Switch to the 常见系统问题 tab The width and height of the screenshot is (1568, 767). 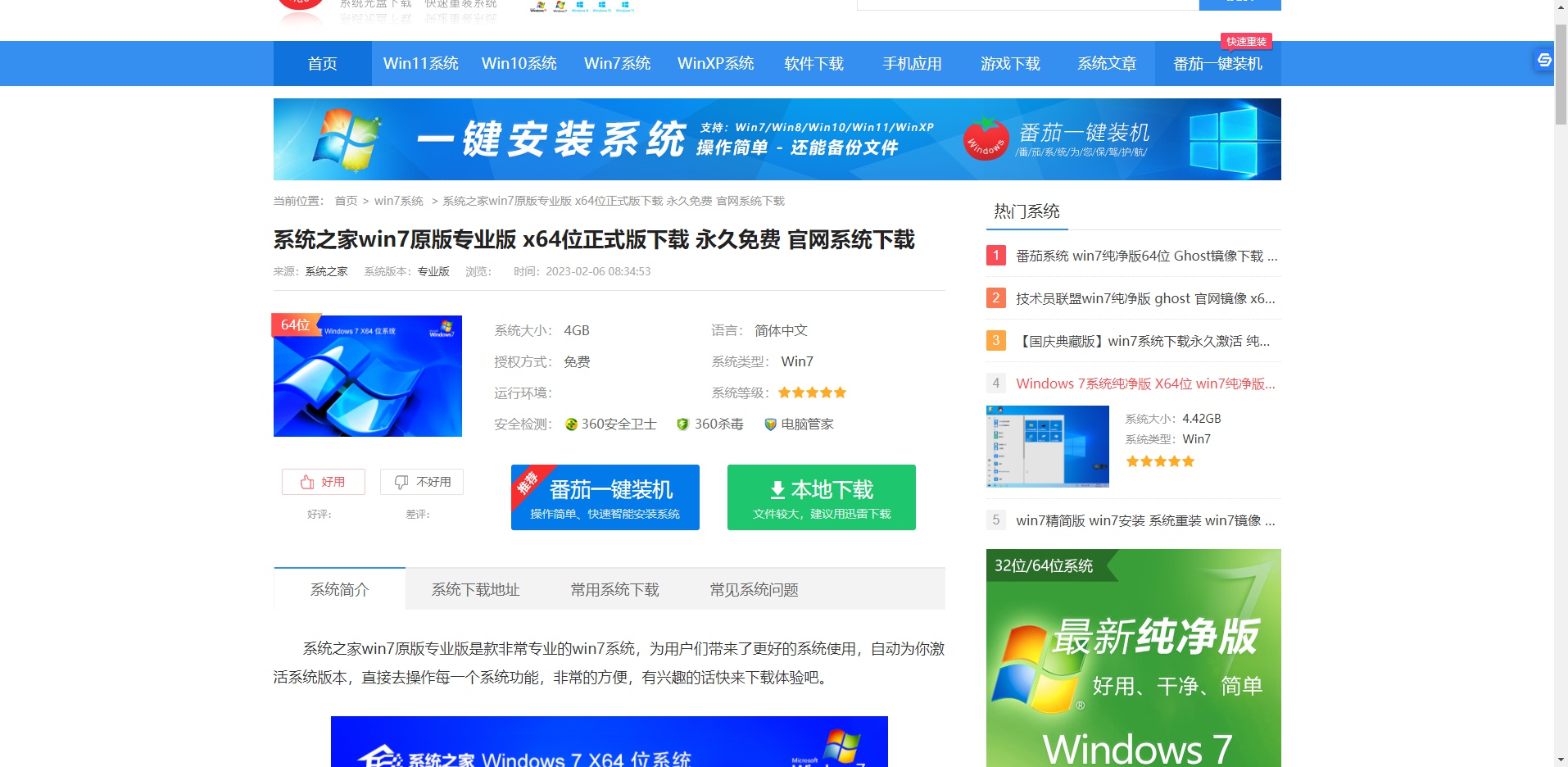(x=754, y=589)
